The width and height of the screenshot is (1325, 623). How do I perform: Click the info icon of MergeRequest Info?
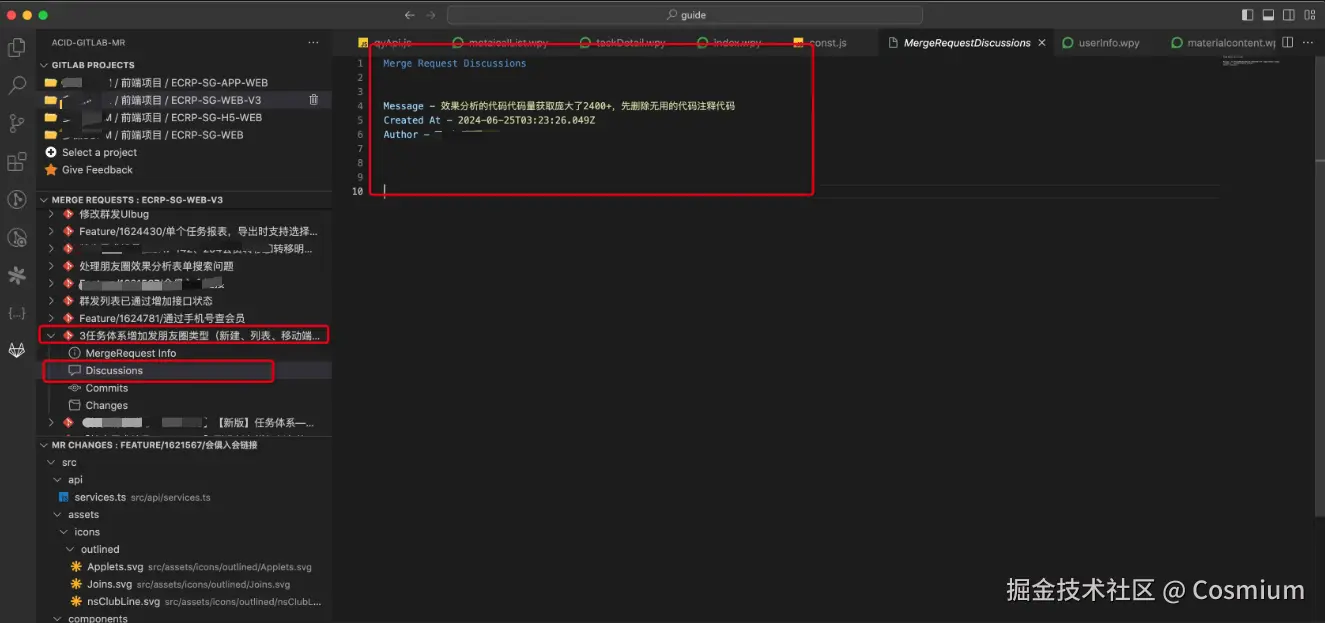pyautogui.click(x=74, y=353)
